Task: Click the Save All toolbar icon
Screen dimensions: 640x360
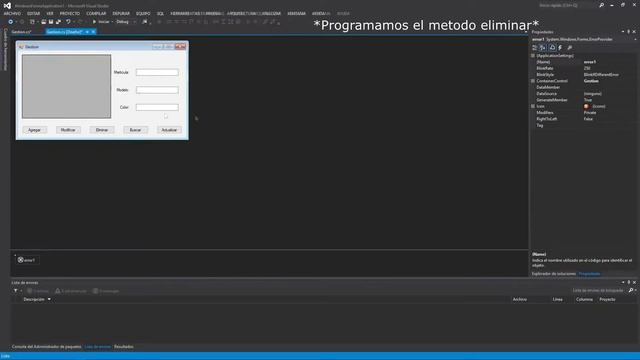Action: [x=58, y=22]
